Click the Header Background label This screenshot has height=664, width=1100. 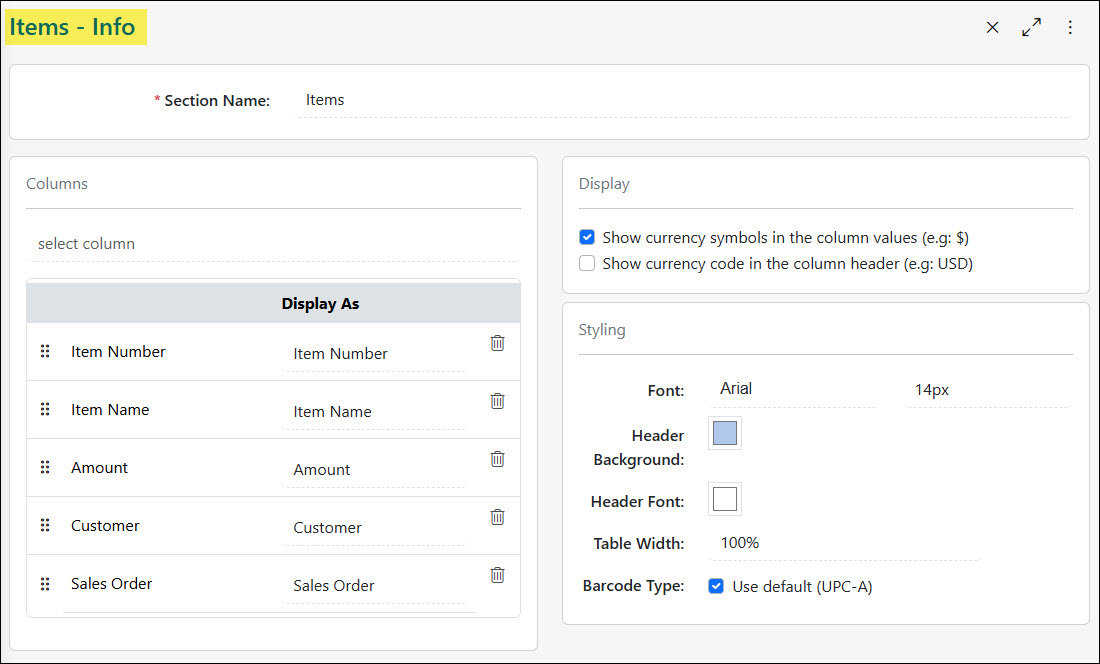point(638,447)
